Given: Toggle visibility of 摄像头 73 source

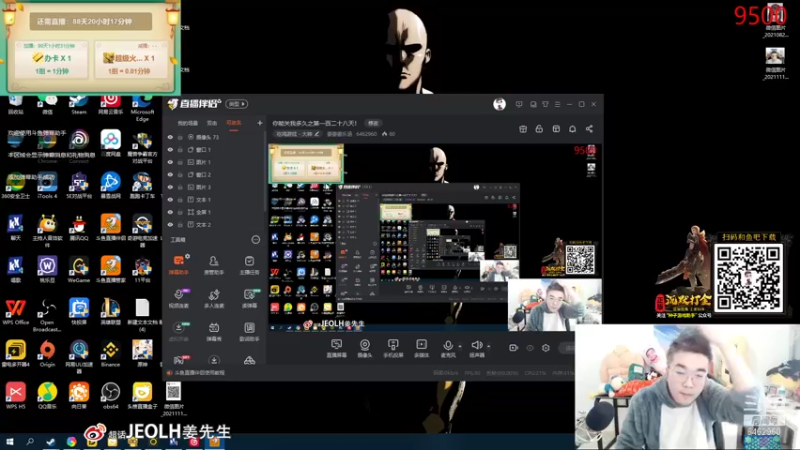Looking at the screenshot, I should tap(170, 137).
